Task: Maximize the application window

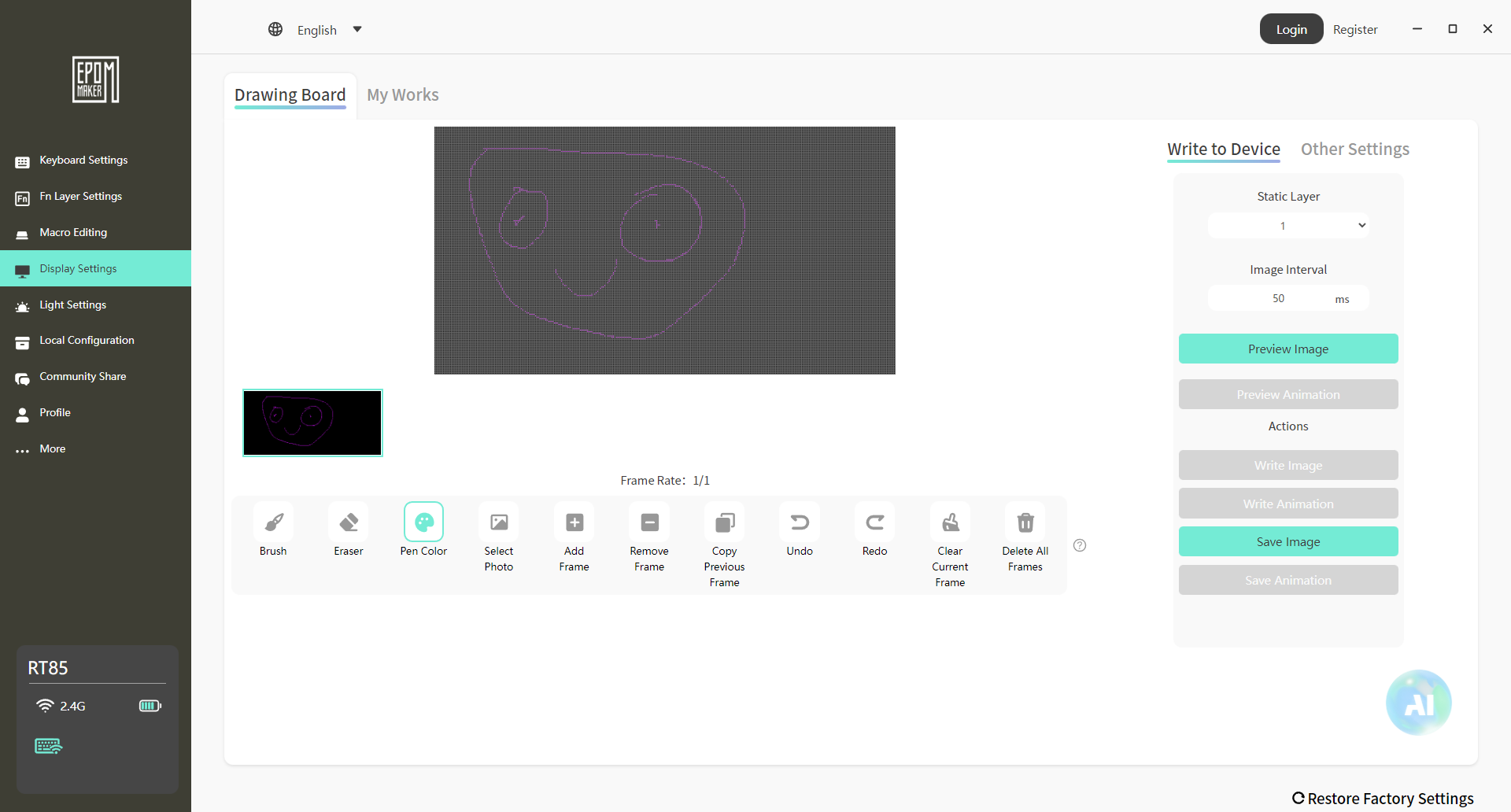Action: coord(1453,29)
